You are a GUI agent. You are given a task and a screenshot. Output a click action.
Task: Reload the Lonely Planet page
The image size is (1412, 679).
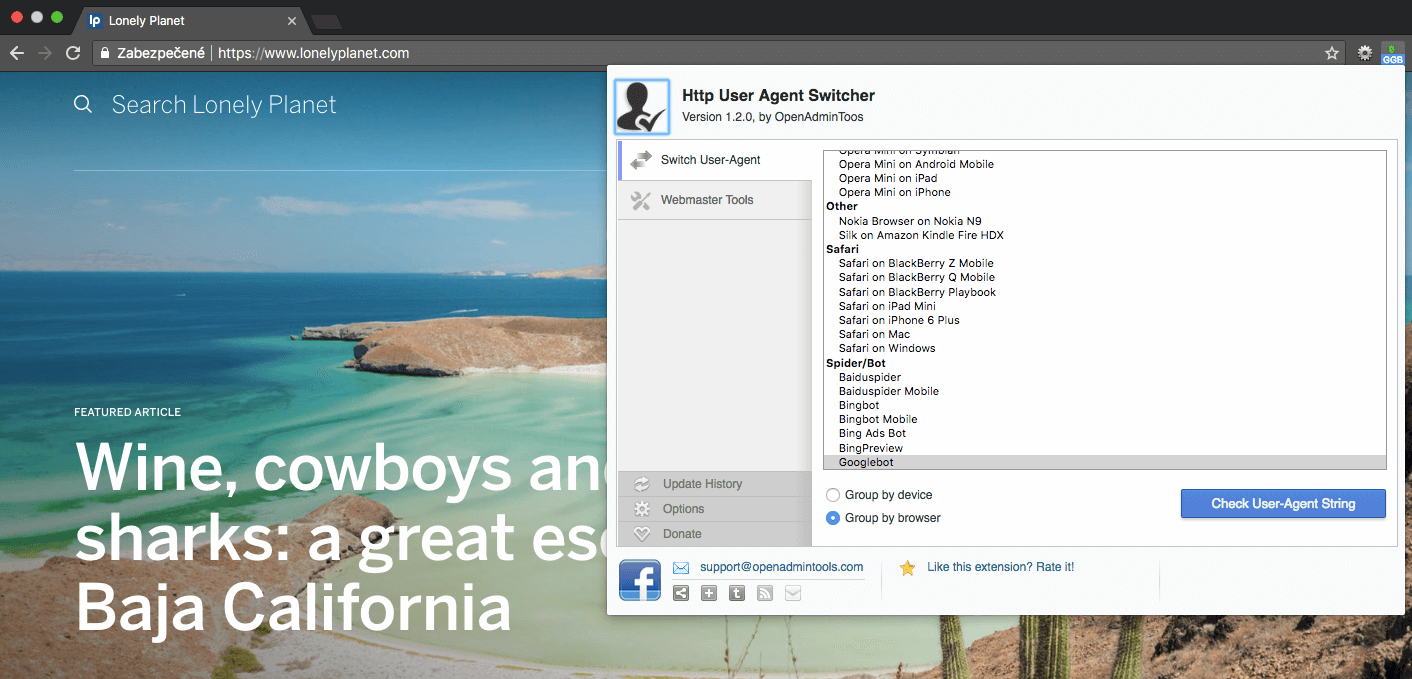click(72, 53)
